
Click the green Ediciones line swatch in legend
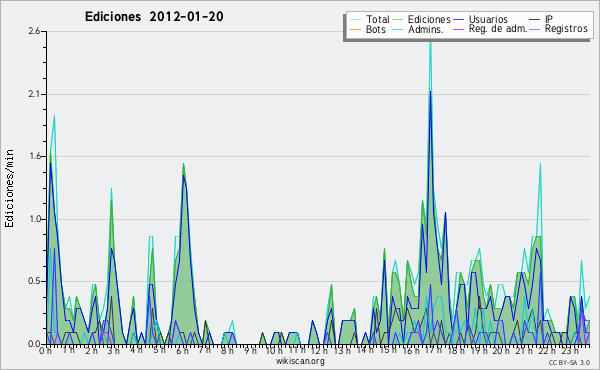click(x=398, y=20)
